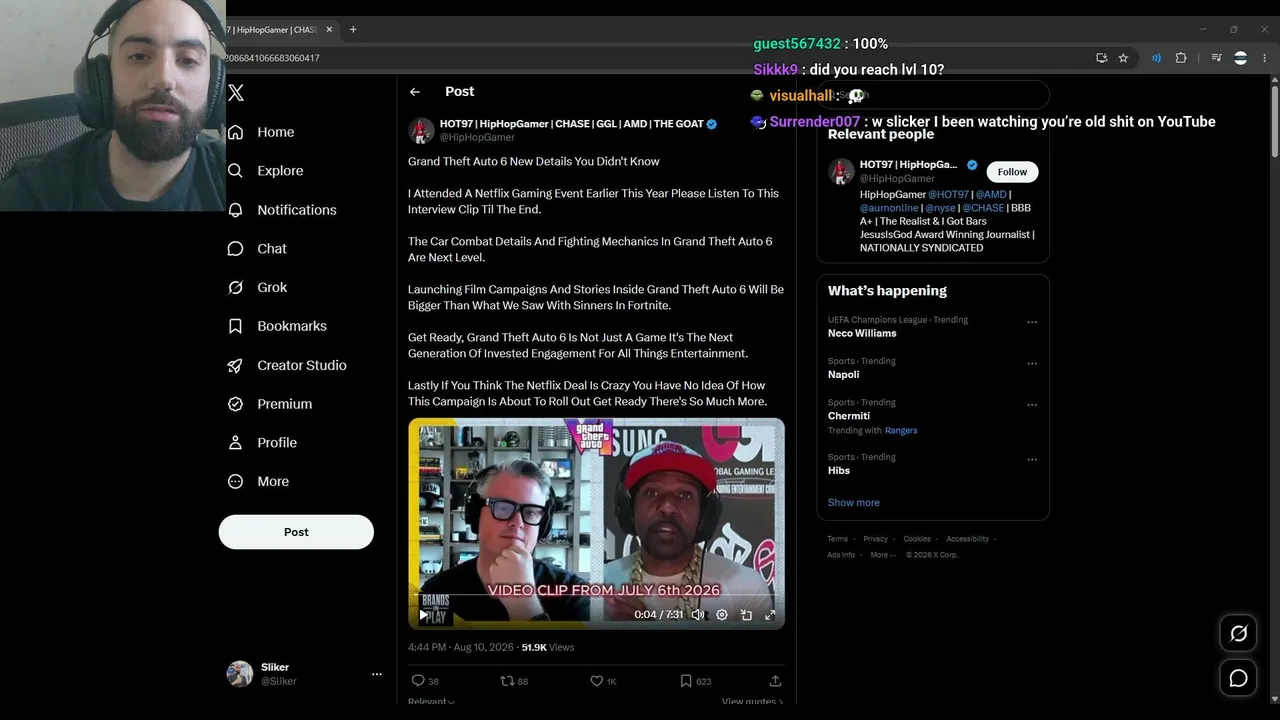Click the floating Grok button
The width and height of the screenshot is (1280, 720).
pos(1238,633)
